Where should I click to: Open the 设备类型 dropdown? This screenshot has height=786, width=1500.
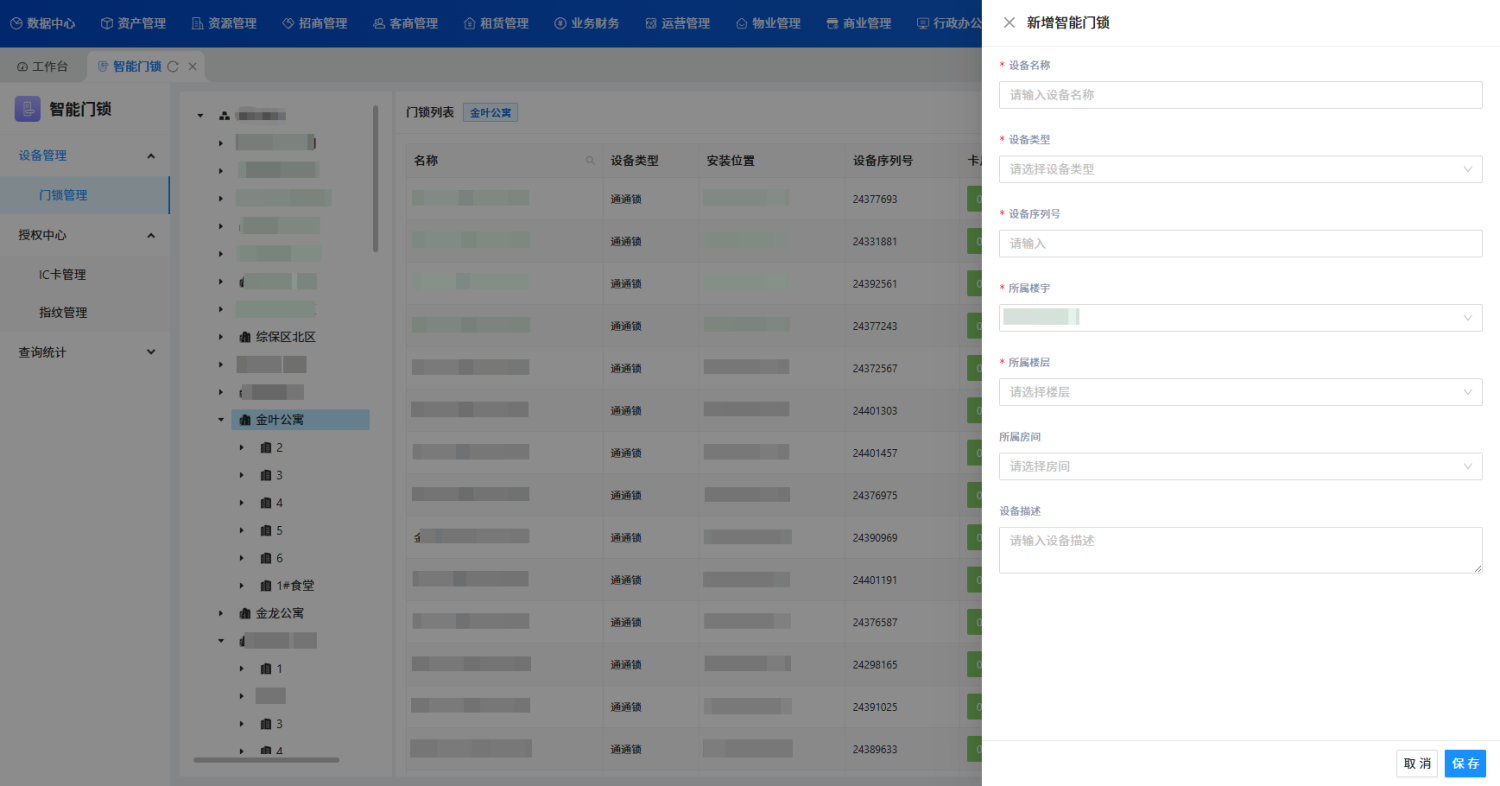coord(1240,169)
